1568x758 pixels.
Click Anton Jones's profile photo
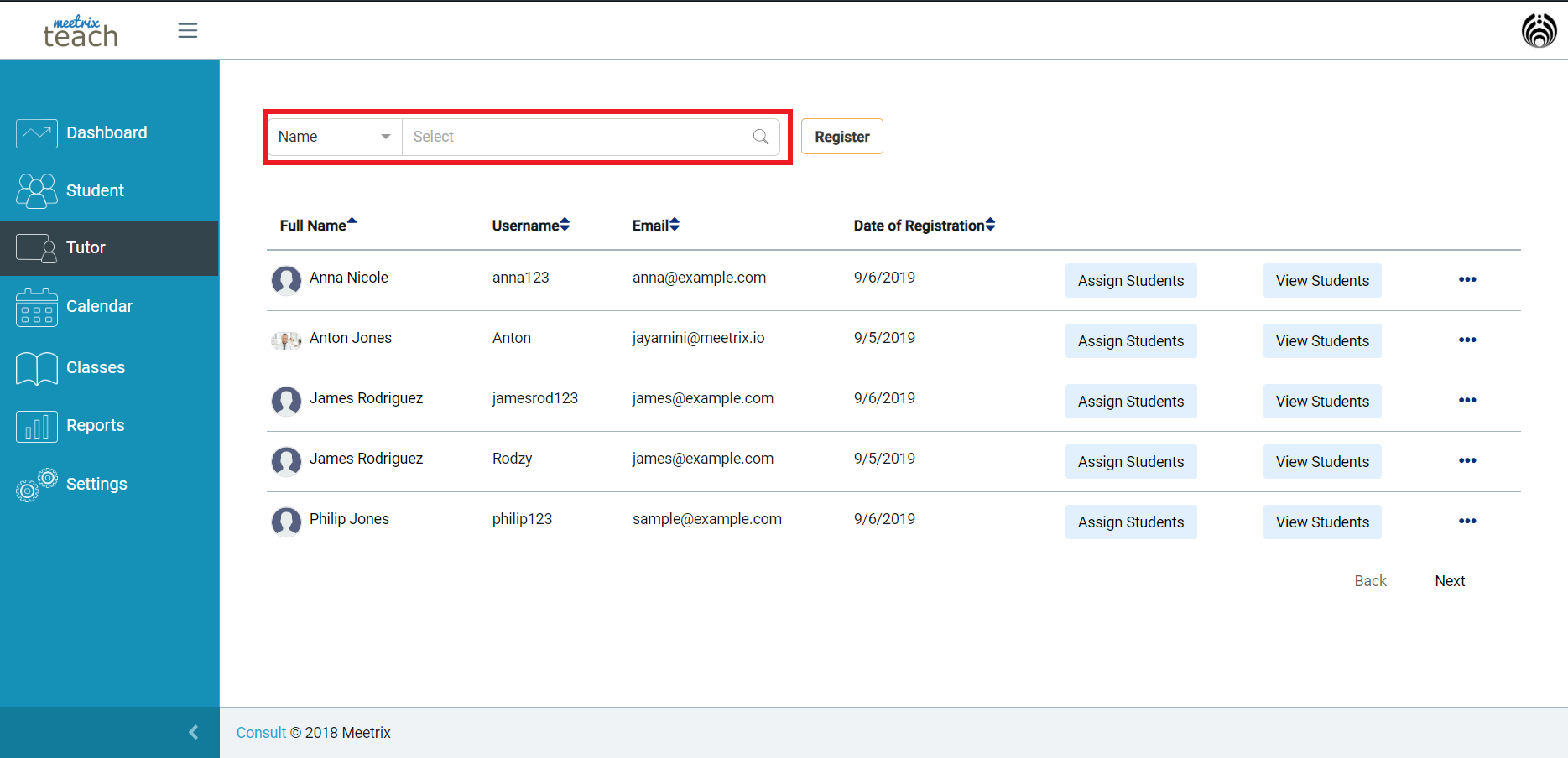click(286, 340)
